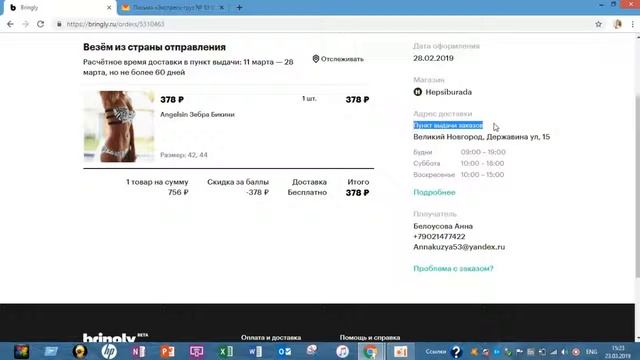Click the Итого total 378 ₽
The height and width of the screenshot is (360, 640).
357,193
